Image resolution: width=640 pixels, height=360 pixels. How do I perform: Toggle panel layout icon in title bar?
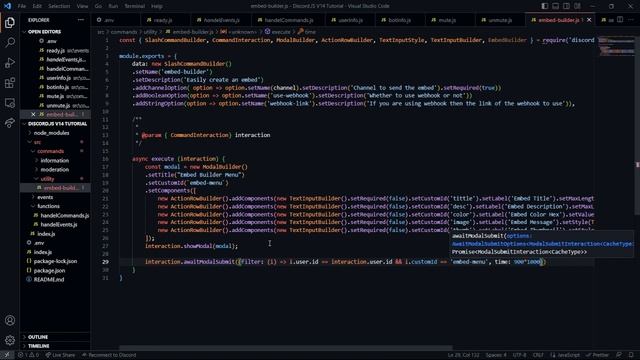pyautogui.click(x=556, y=6)
